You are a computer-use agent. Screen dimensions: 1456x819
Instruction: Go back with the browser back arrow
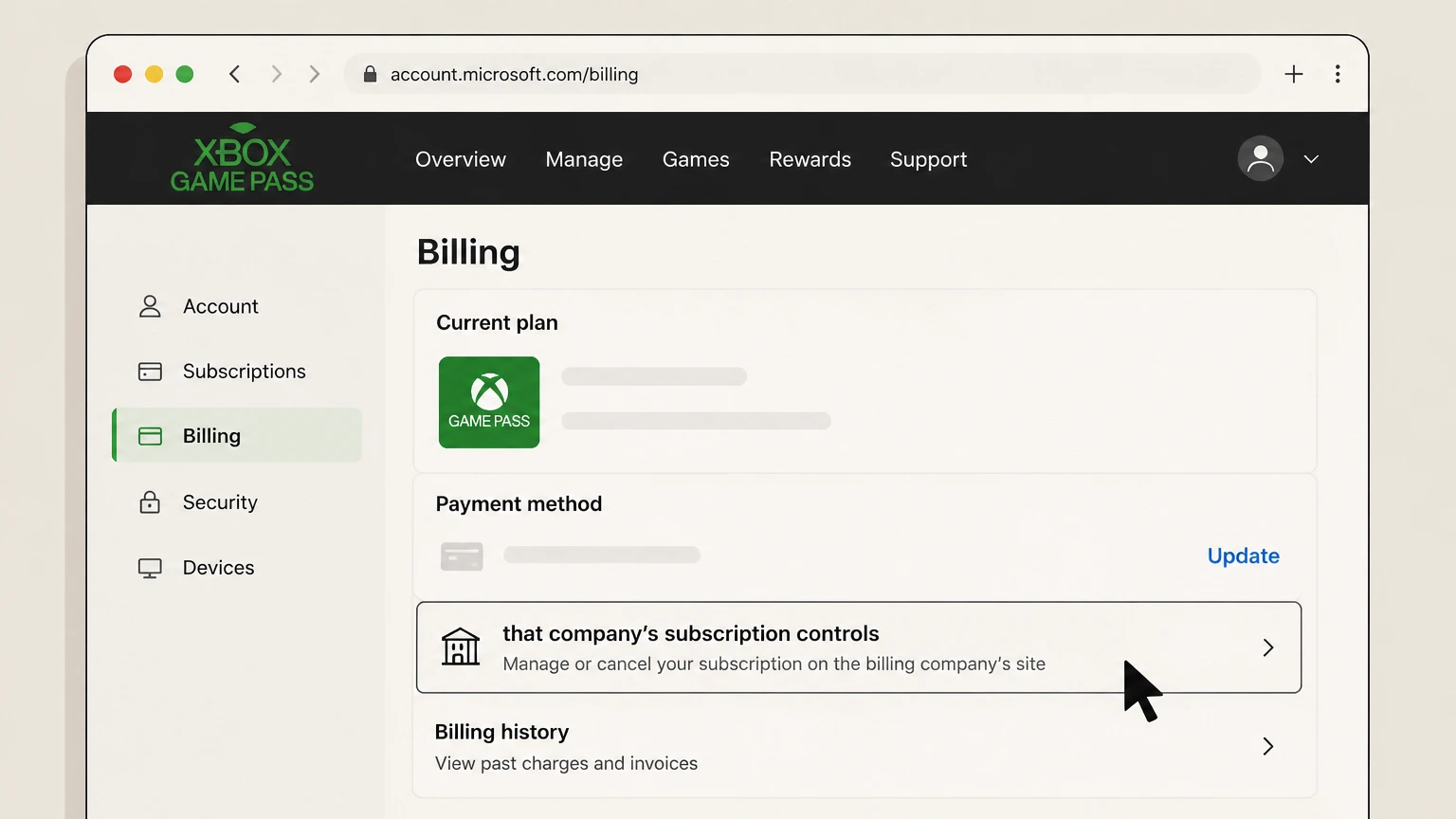click(234, 74)
